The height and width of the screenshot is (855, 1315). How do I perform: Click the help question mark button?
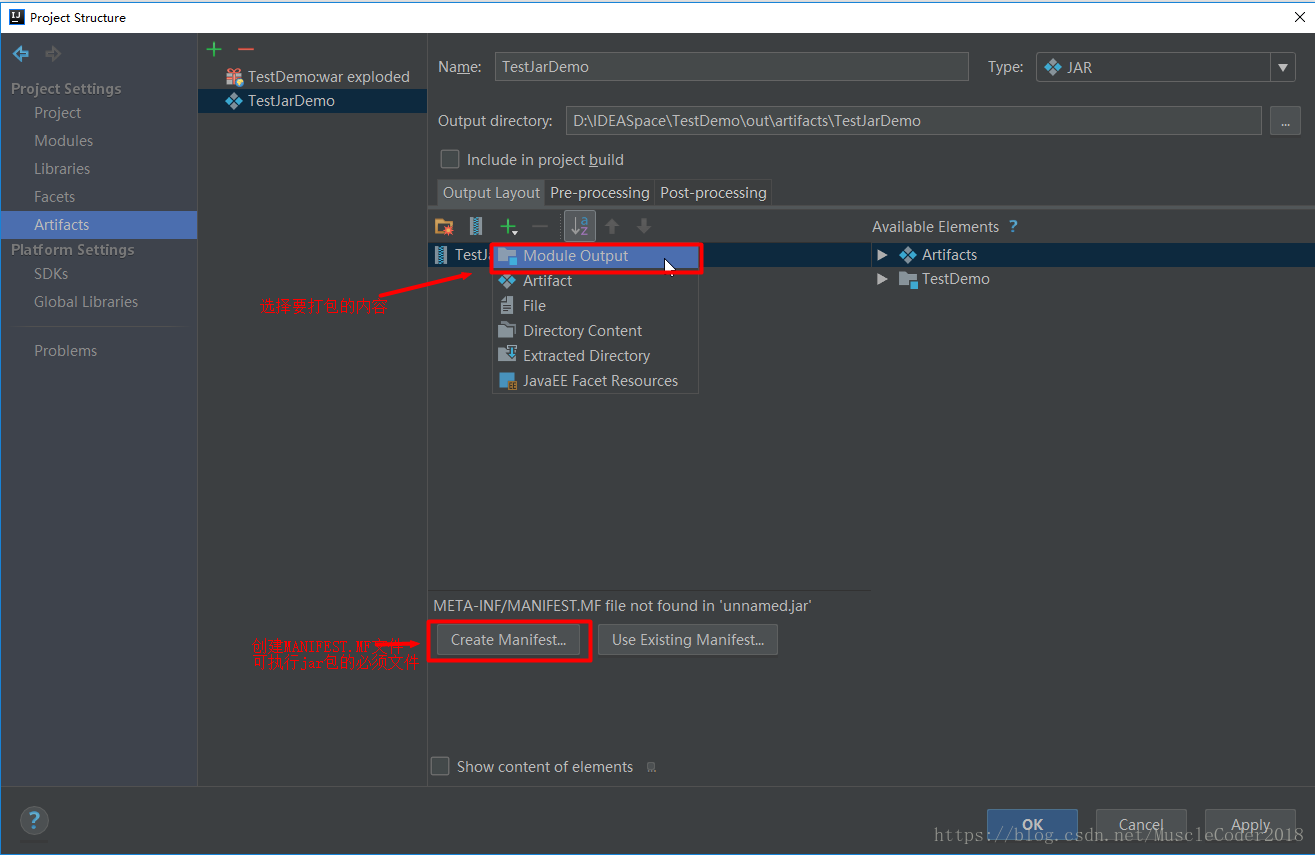coord(34,821)
